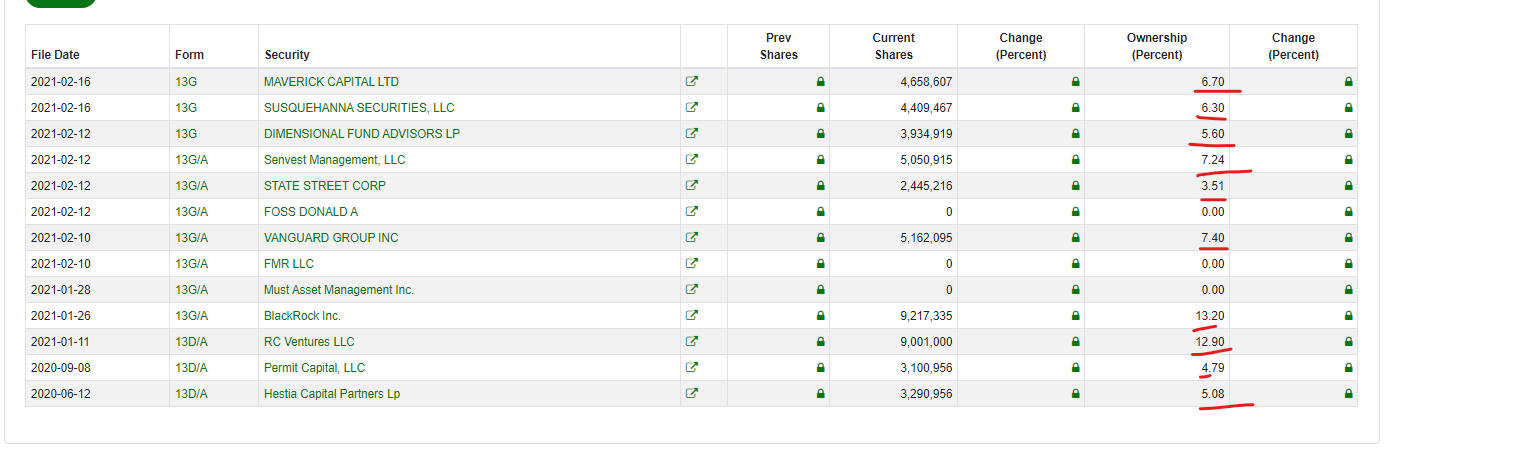Viewport: 1524px width, 468px height.
Task: Click Prev Shares lock icon in BlackRock row
Action: coord(820,316)
